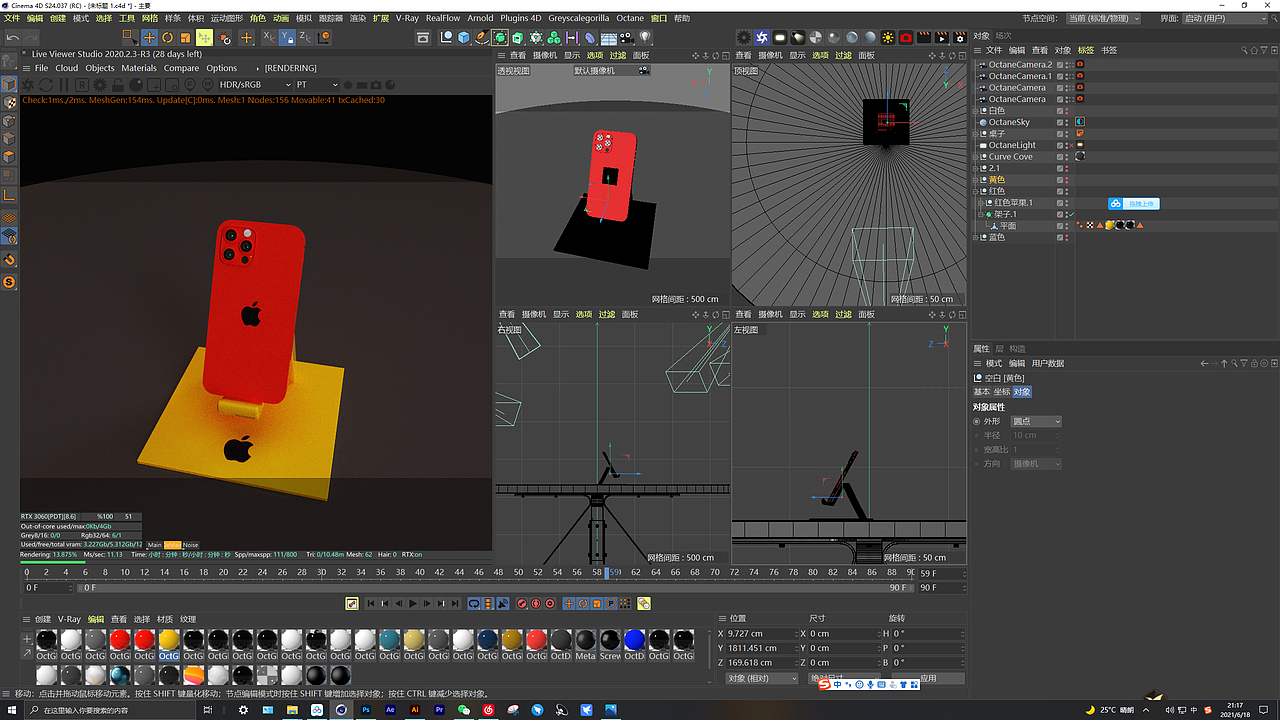
Task: Open the 对象 (相对) coordinate dropdown
Action: coord(762,678)
